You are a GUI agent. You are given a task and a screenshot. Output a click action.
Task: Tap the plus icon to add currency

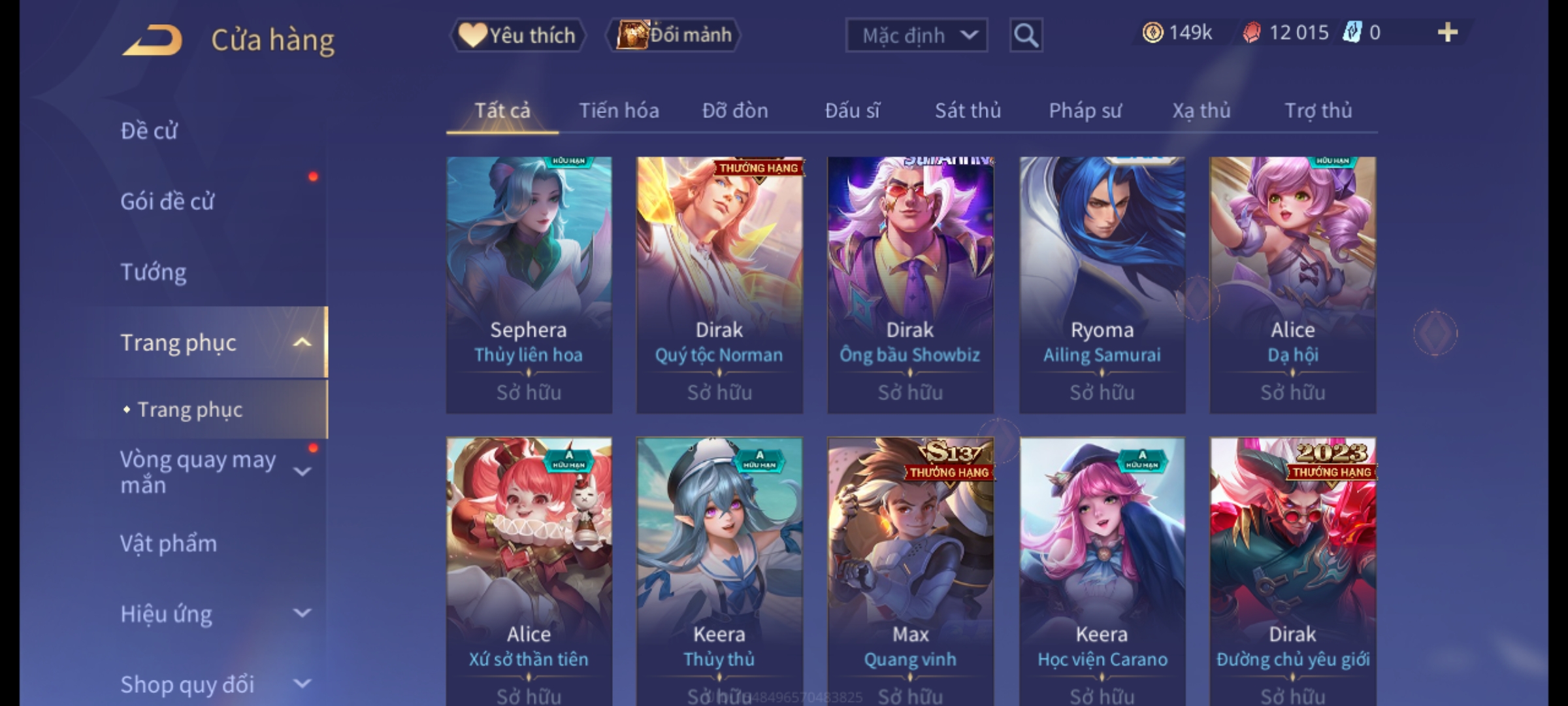pos(1448,33)
